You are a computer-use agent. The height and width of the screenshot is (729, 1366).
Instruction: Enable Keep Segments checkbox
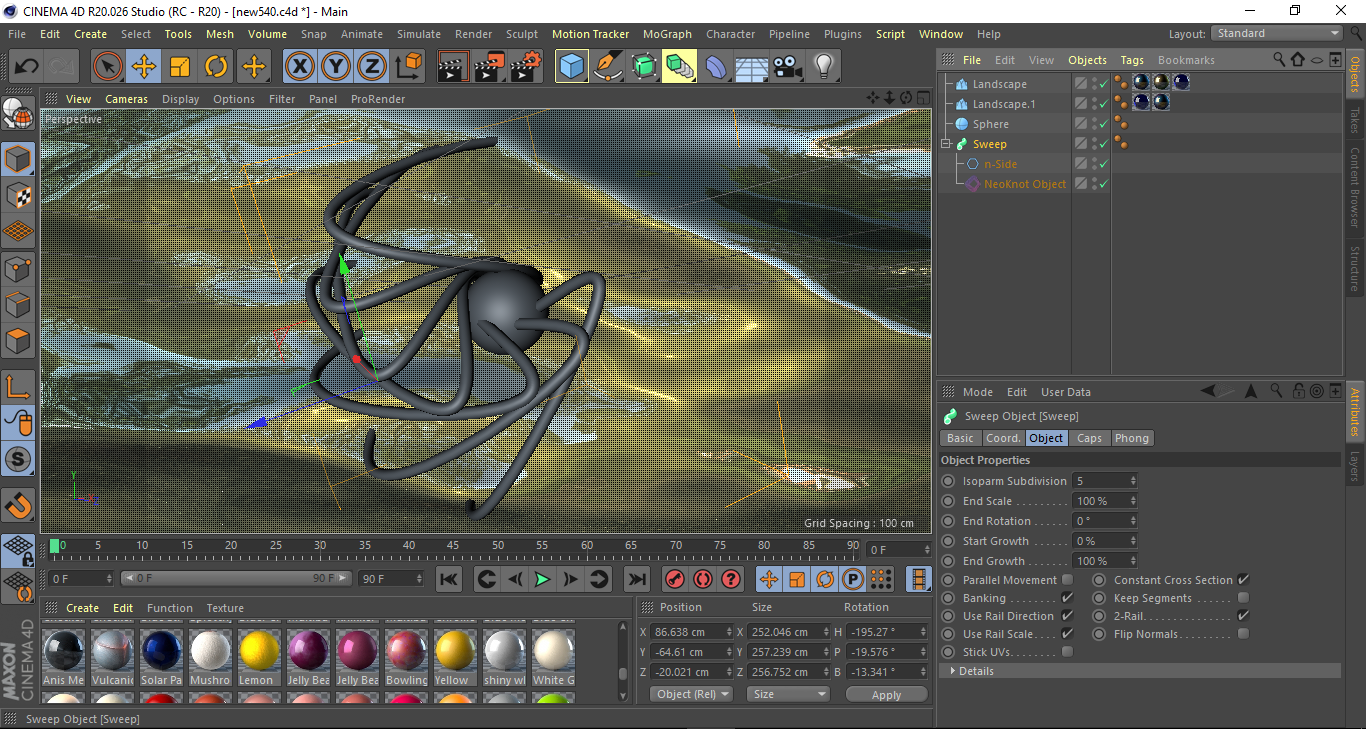pos(1243,598)
